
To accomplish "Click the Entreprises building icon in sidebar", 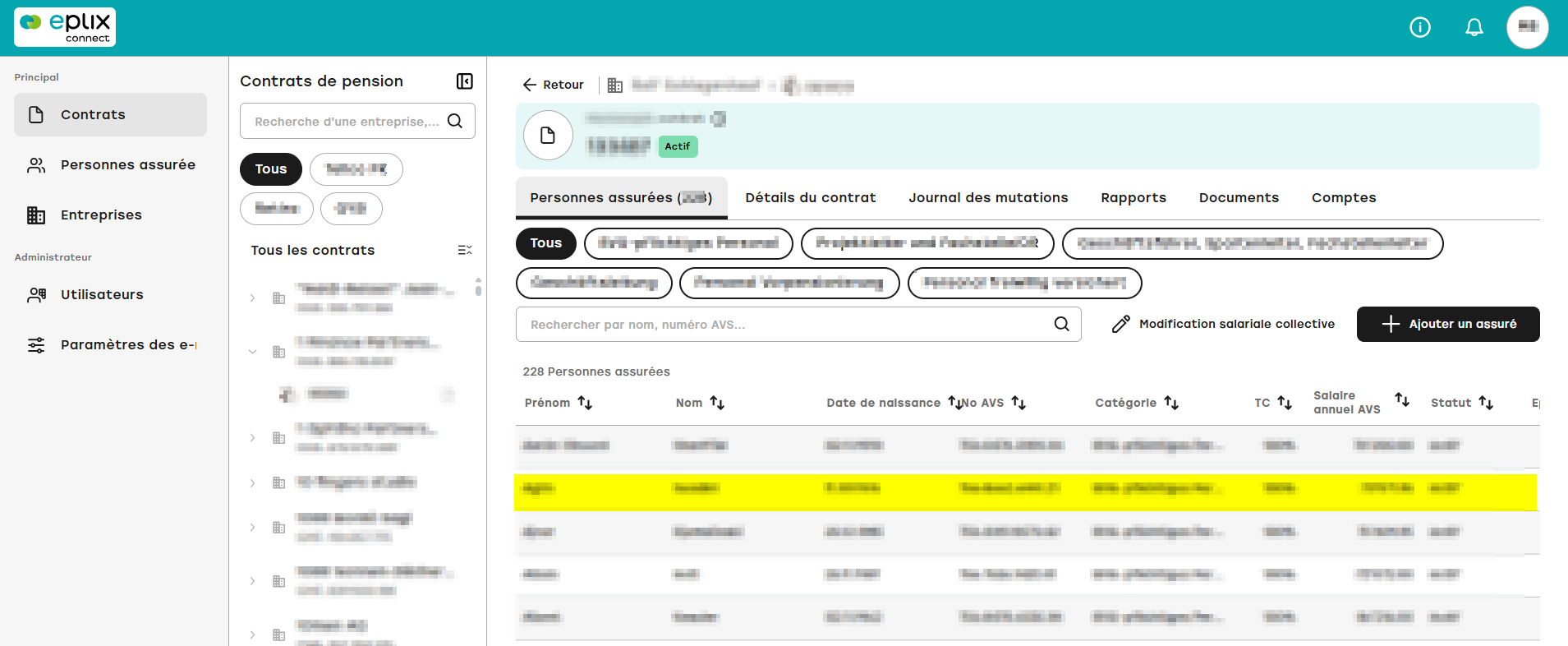I will [36, 215].
